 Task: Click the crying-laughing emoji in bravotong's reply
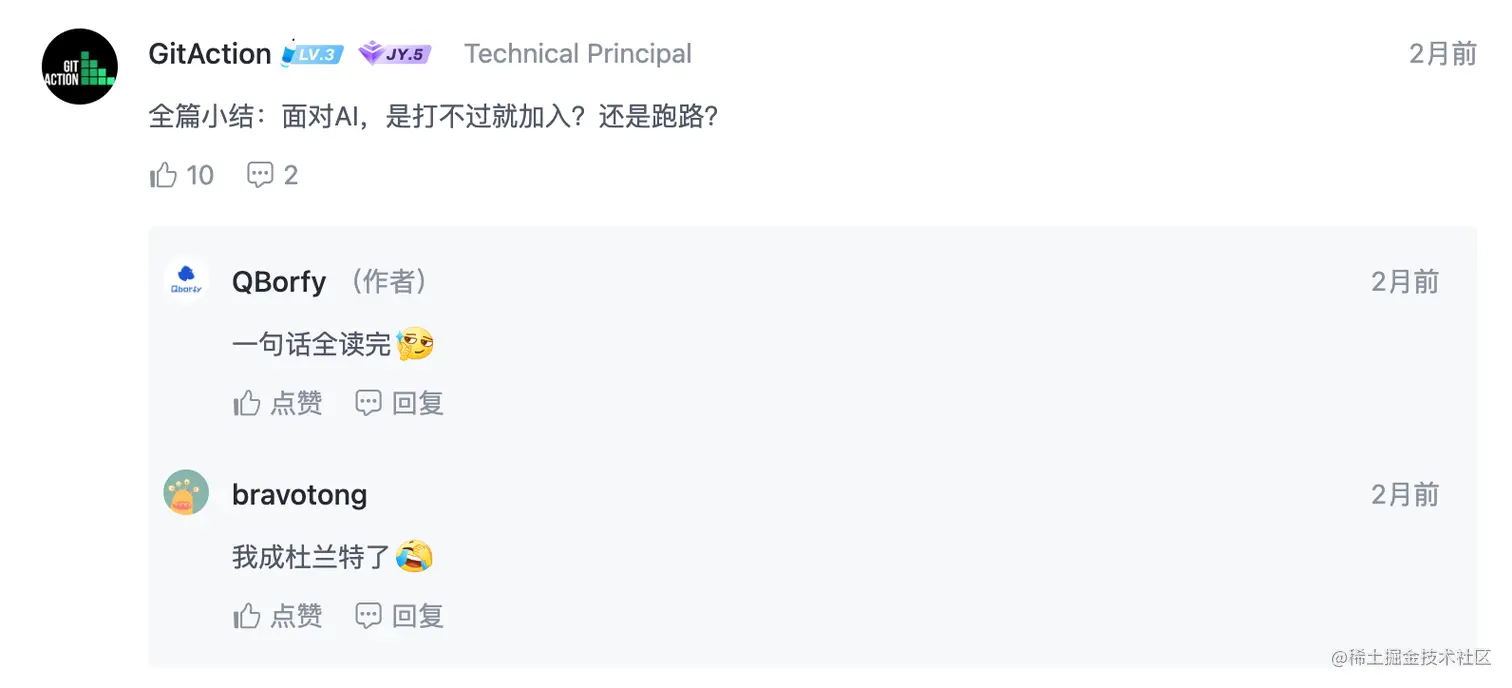pos(417,556)
